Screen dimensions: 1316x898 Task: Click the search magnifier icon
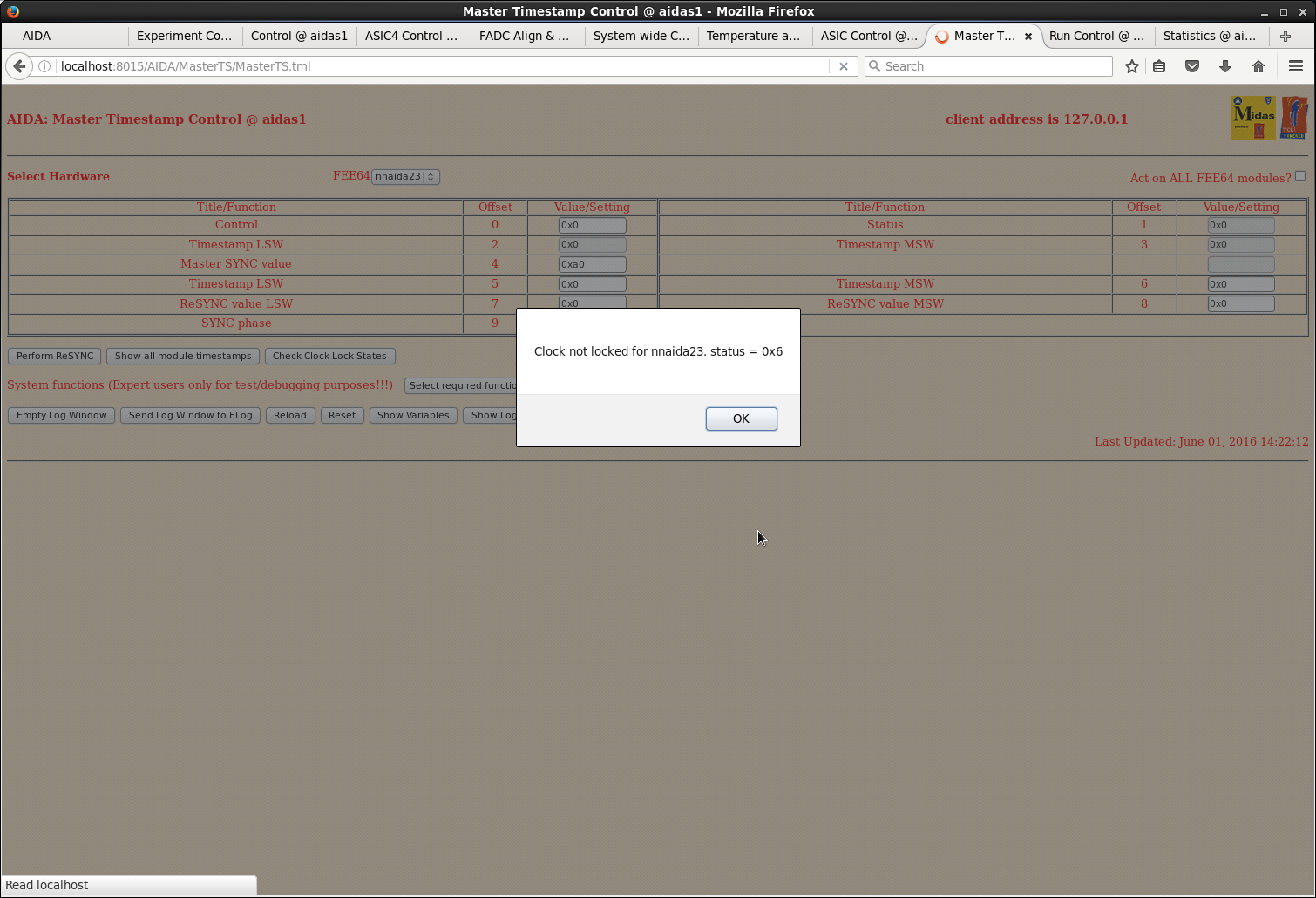point(875,66)
